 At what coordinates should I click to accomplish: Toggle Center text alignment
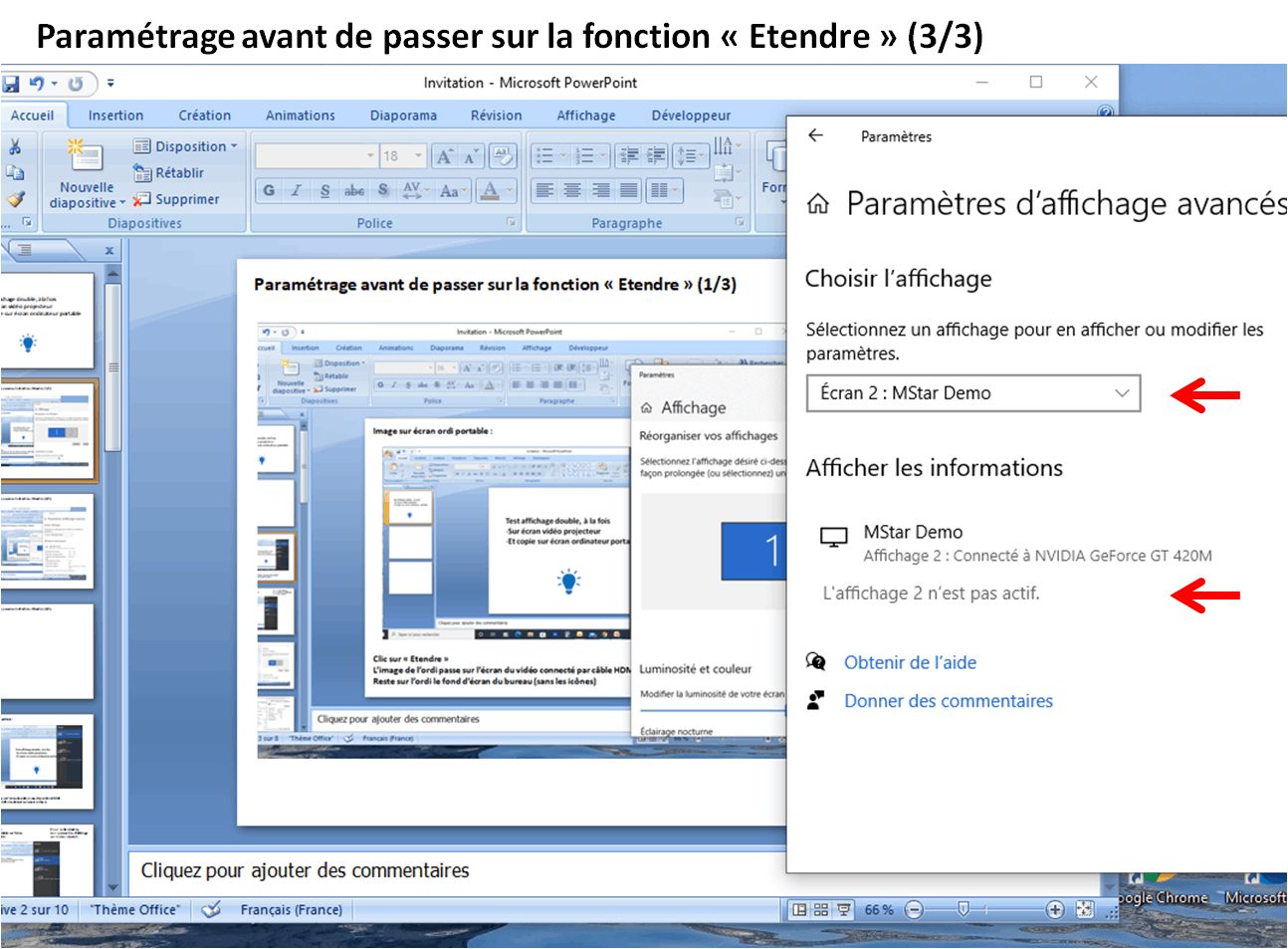[x=572, y=190]
